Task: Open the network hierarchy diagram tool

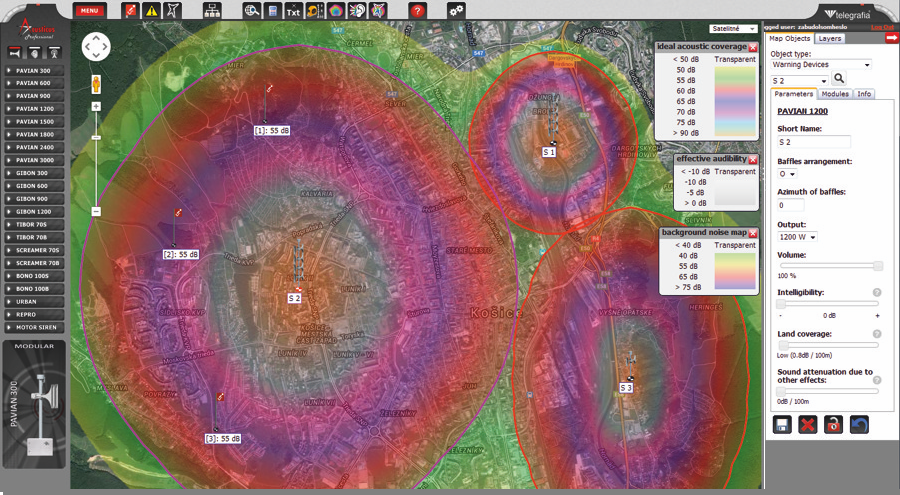Action: [x=211, y=10]
